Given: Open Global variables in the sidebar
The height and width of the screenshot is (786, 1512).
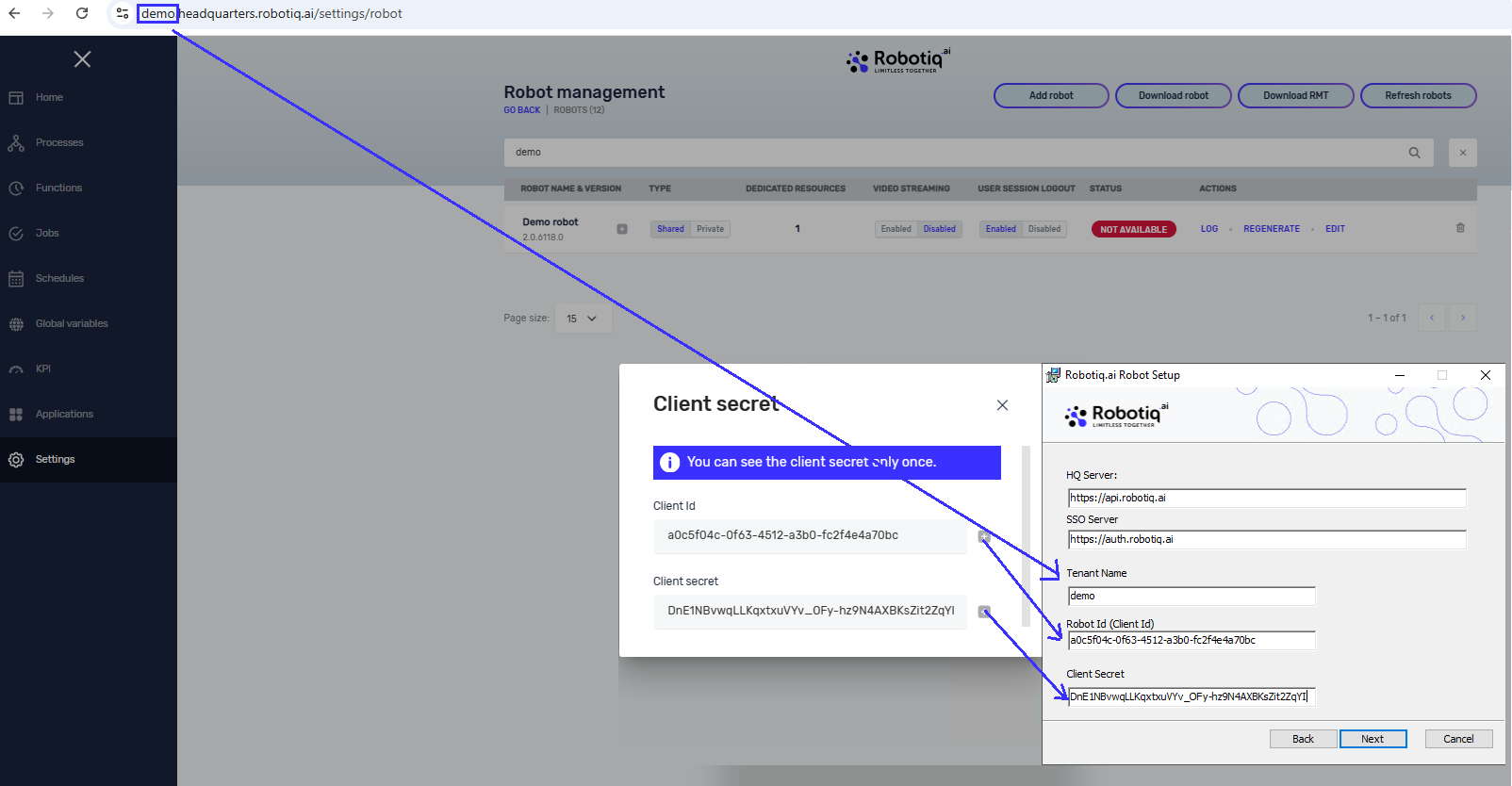Looking at the screenshot, I should [72, 324].
